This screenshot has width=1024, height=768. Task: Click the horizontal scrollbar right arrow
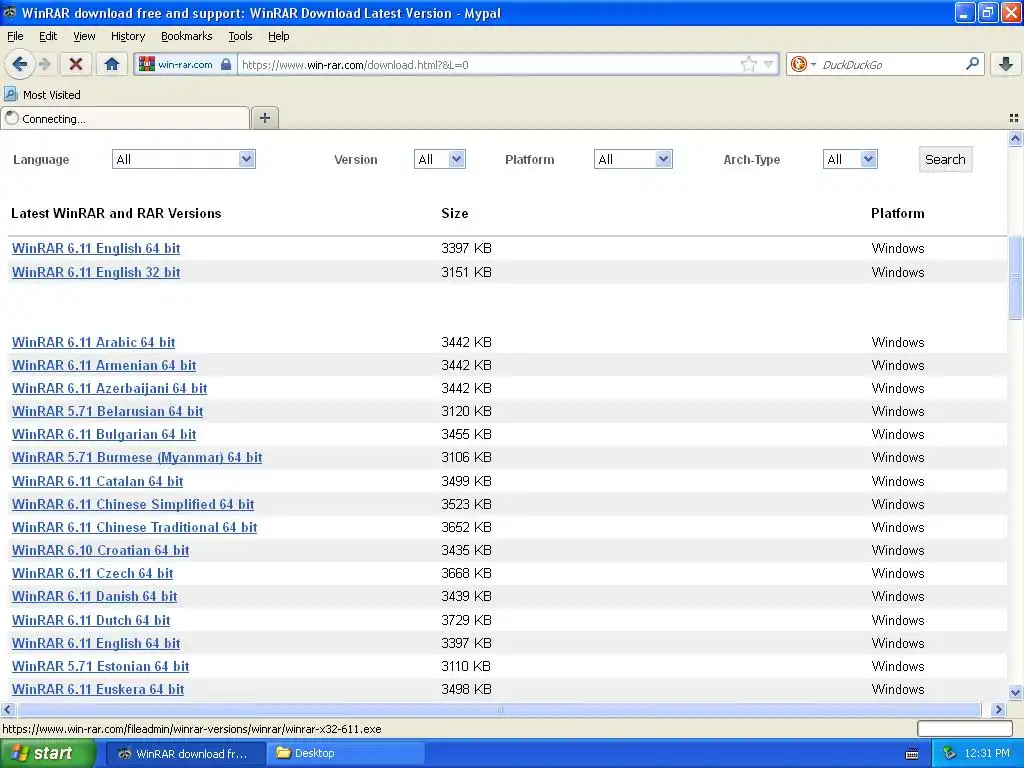pyautogui.click(x=998, y=709)
